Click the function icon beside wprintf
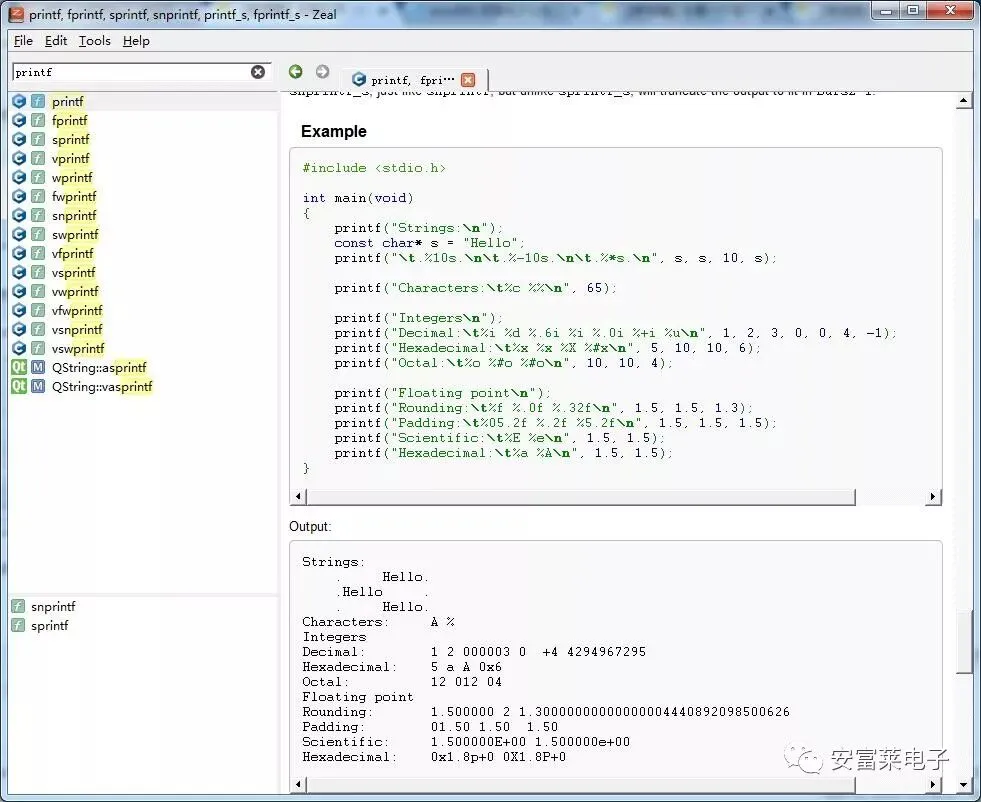Screen dimensions: 981x802 [x=38, y=177]
